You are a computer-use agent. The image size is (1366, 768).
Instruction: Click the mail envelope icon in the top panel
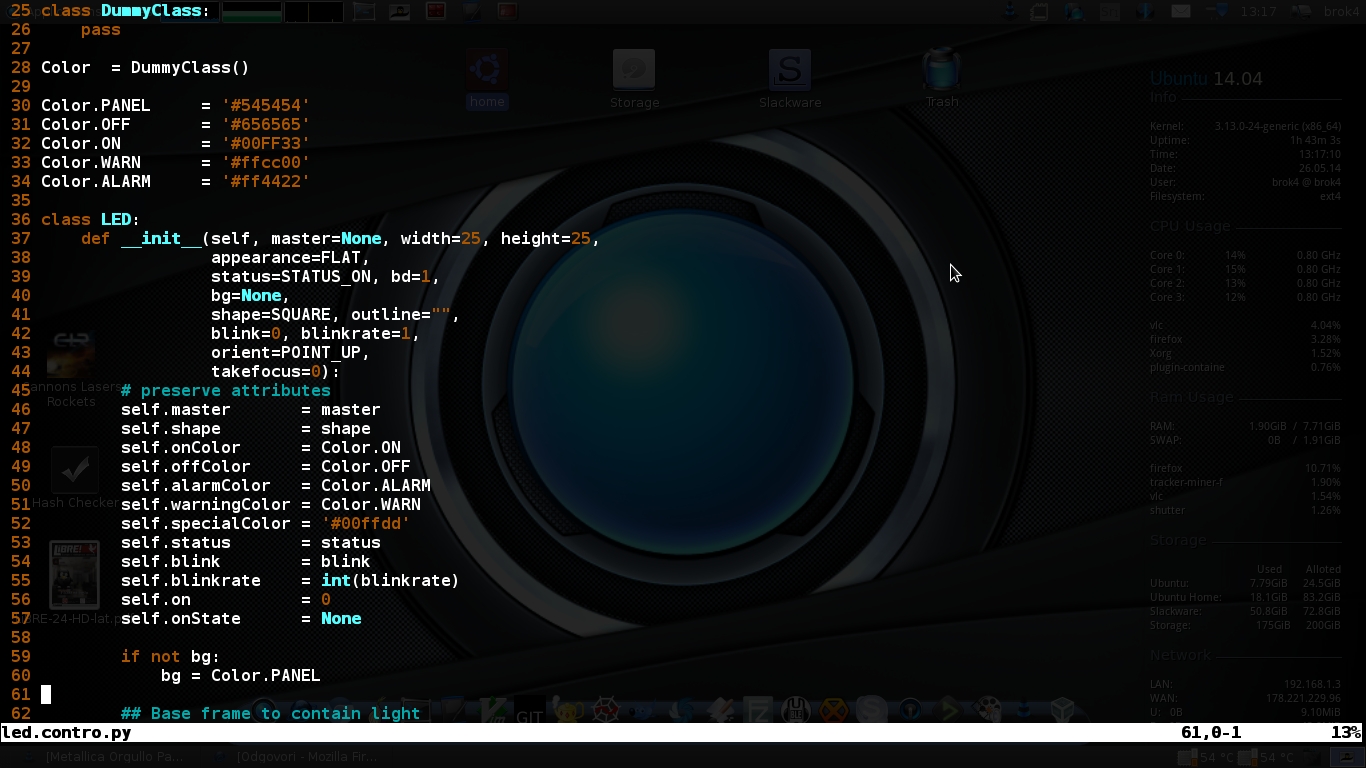[1181, 12]
